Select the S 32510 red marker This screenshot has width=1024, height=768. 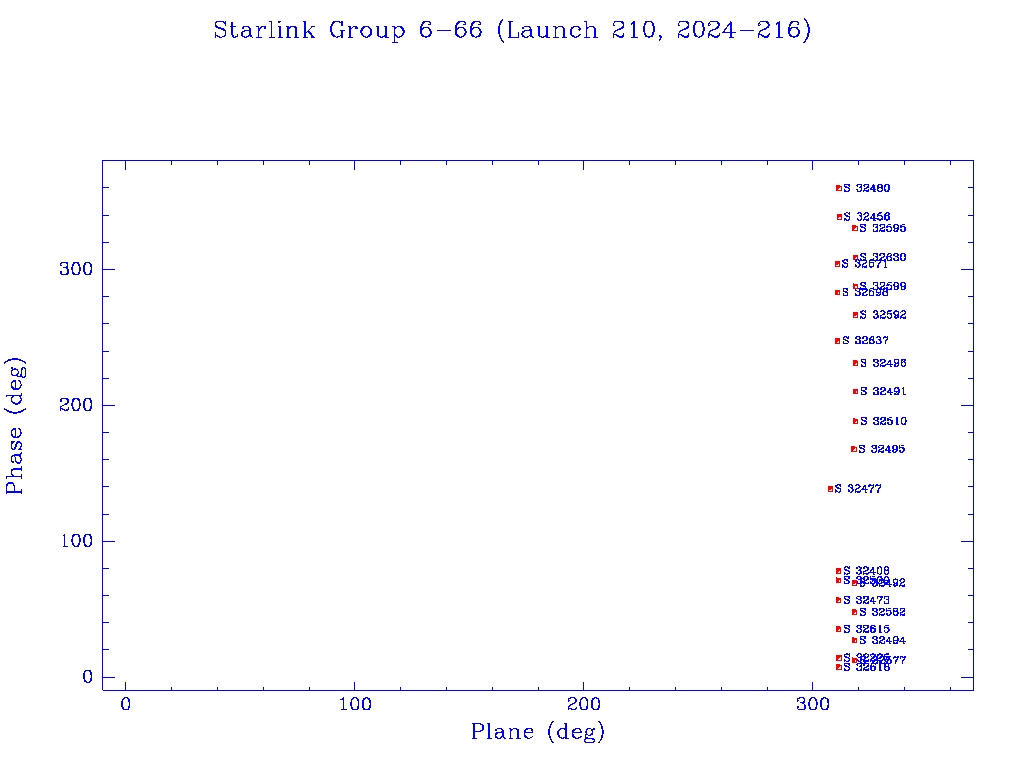tap(855, 421)
